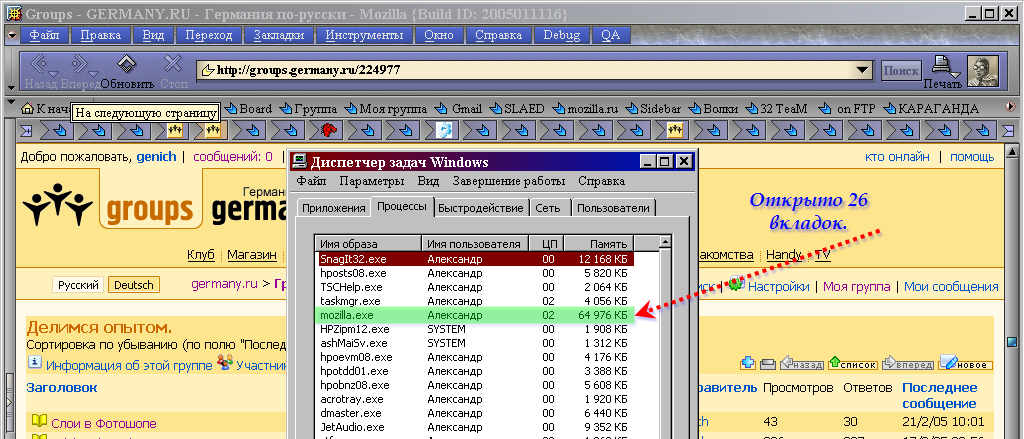Screen dimensions: 1024x439
Task: Select the mozilla.exe process row
Action: 475,315
